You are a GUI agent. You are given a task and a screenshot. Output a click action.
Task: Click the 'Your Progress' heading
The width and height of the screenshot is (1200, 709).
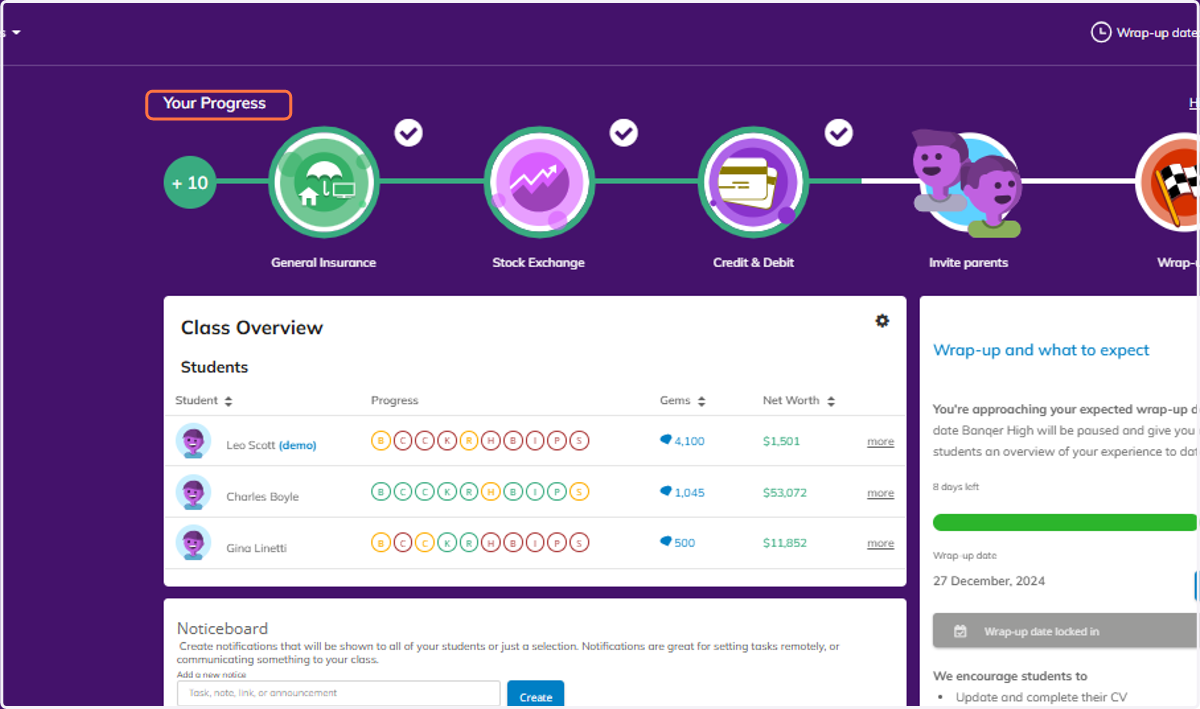click(215, 104)
